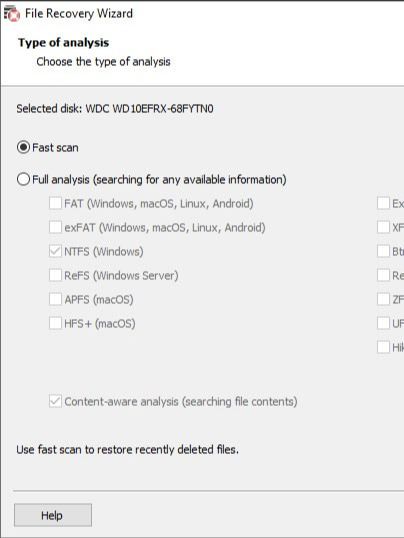
Task: Click the 'Type of analysis' heading
Action: coord(64,43)
